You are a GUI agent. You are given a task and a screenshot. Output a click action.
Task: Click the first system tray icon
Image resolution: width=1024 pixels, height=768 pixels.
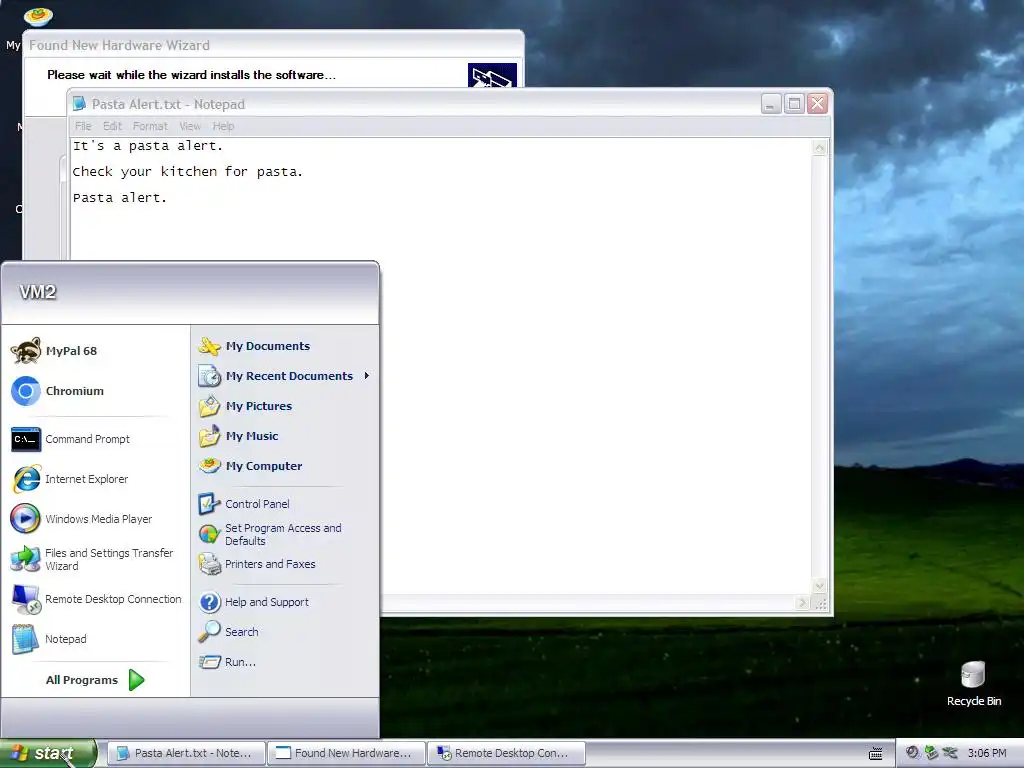tap(912, 753)
